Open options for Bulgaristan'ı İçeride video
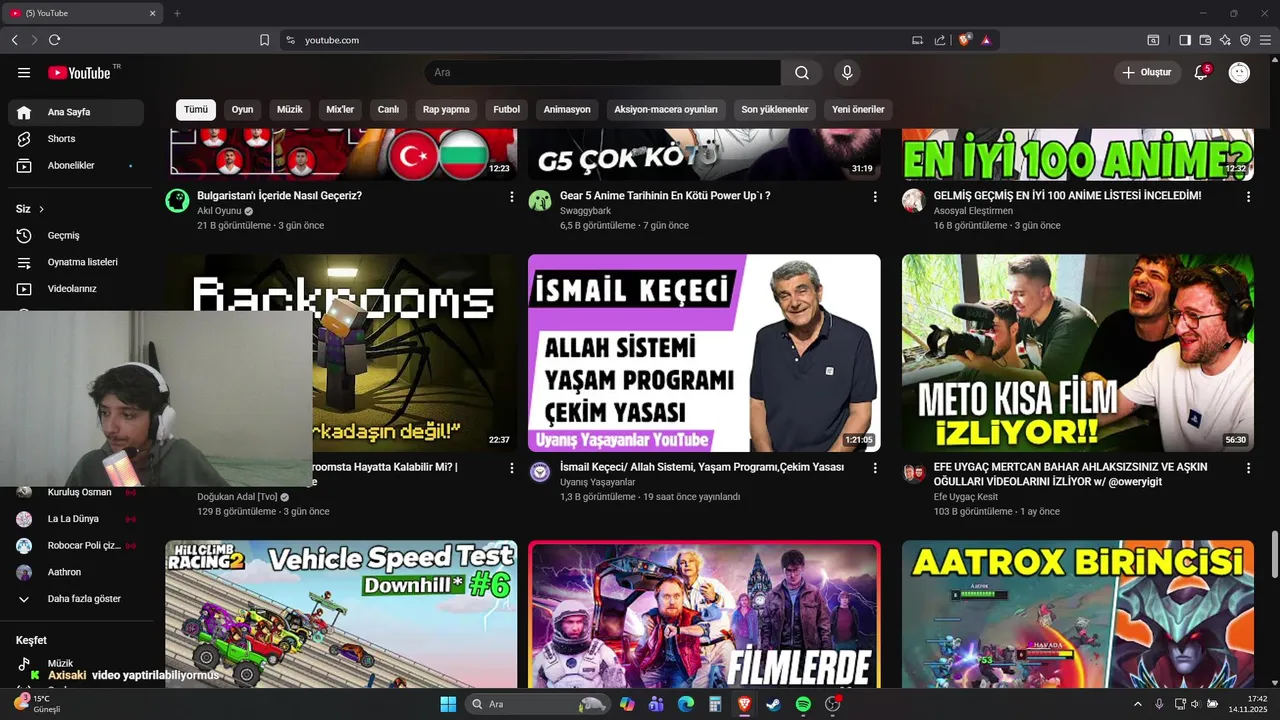Viewport: 1280px width, 720px height. point(512,197)
